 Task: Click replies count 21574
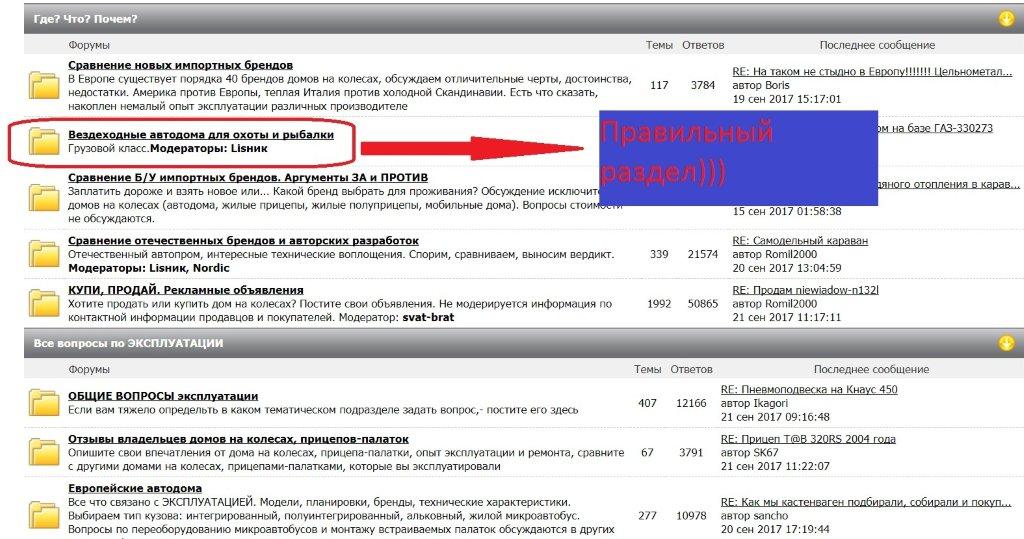[703, 254]
